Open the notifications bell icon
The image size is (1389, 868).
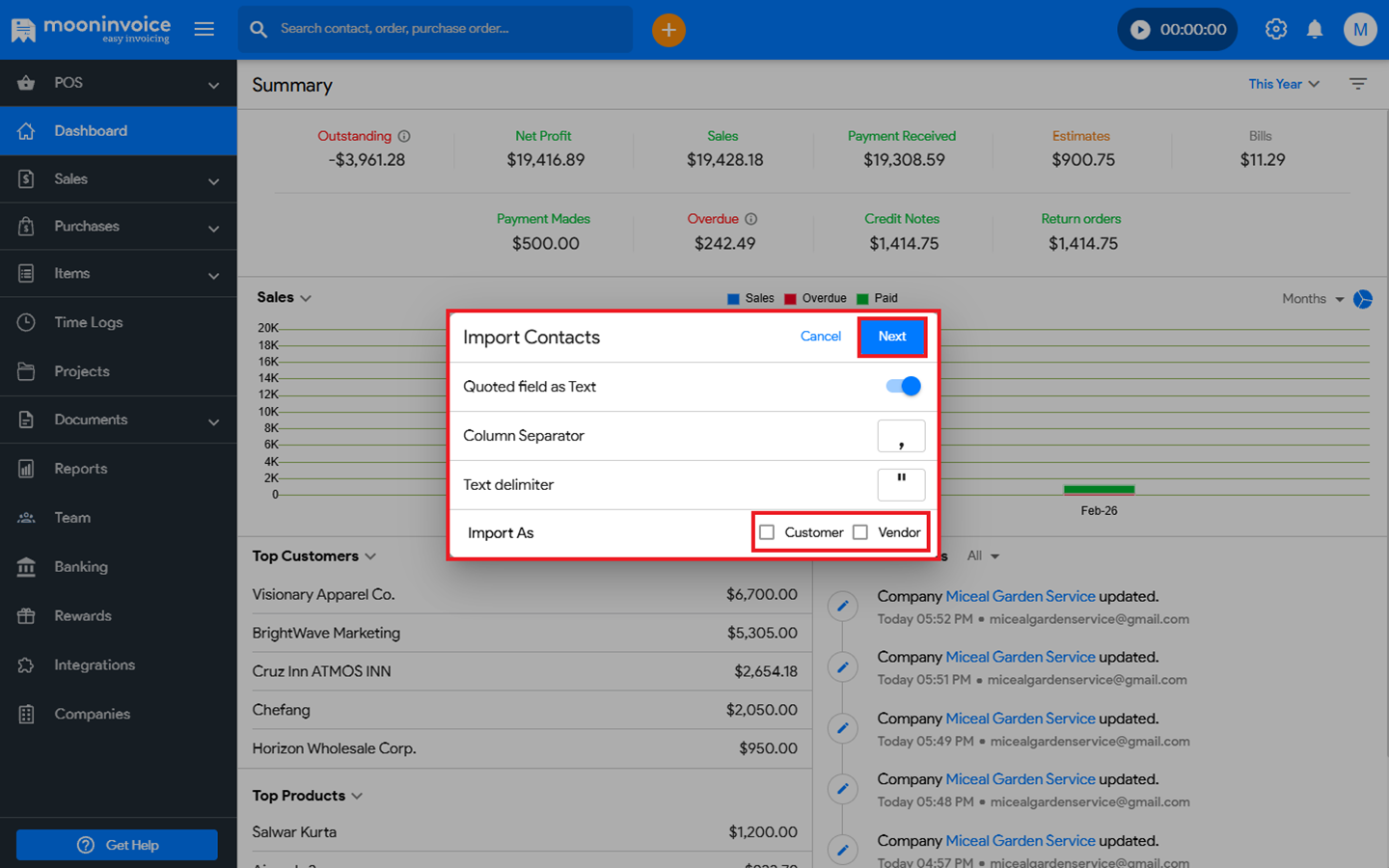(1315, 30)
